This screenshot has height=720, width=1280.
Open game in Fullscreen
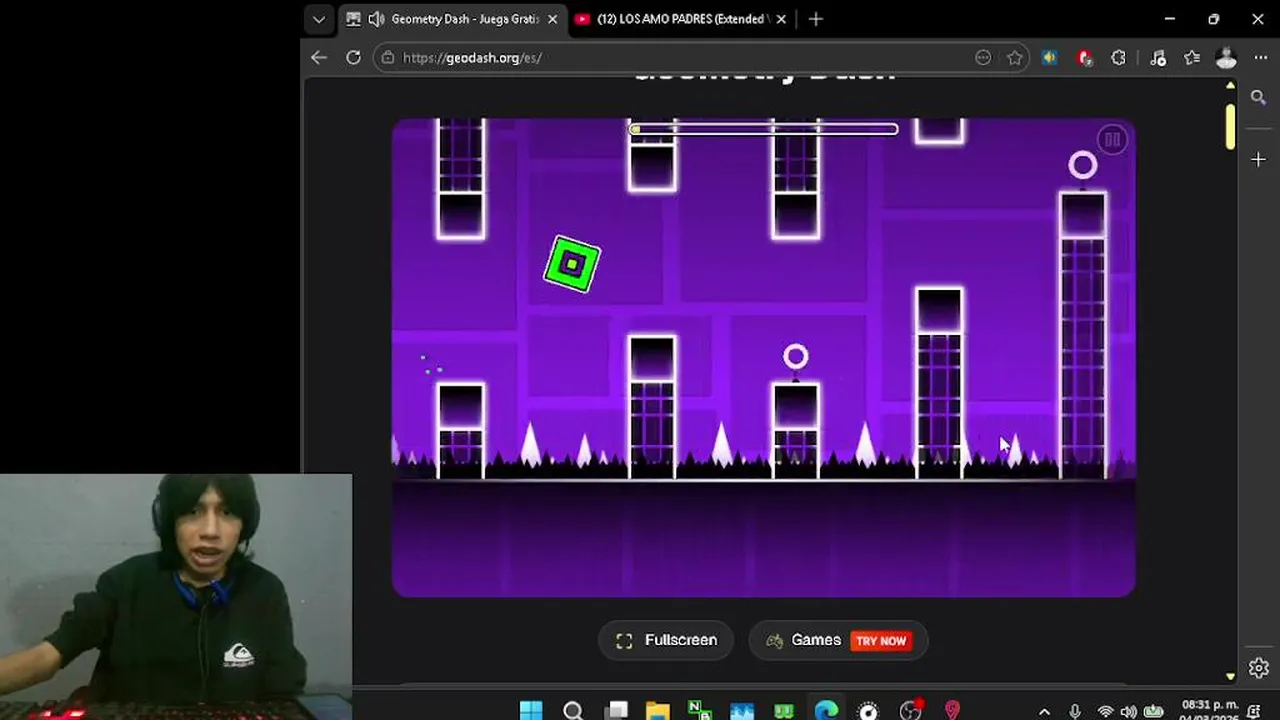[666, 640]
